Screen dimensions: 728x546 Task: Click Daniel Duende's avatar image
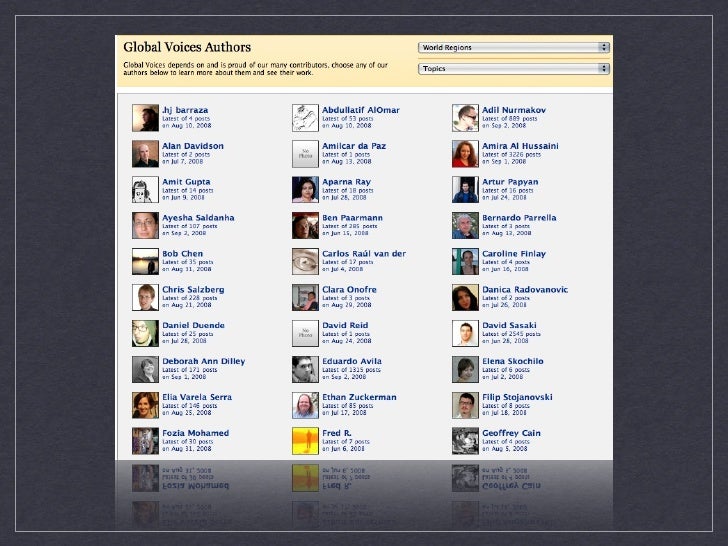pyautogui.click(x=145, y=333)
